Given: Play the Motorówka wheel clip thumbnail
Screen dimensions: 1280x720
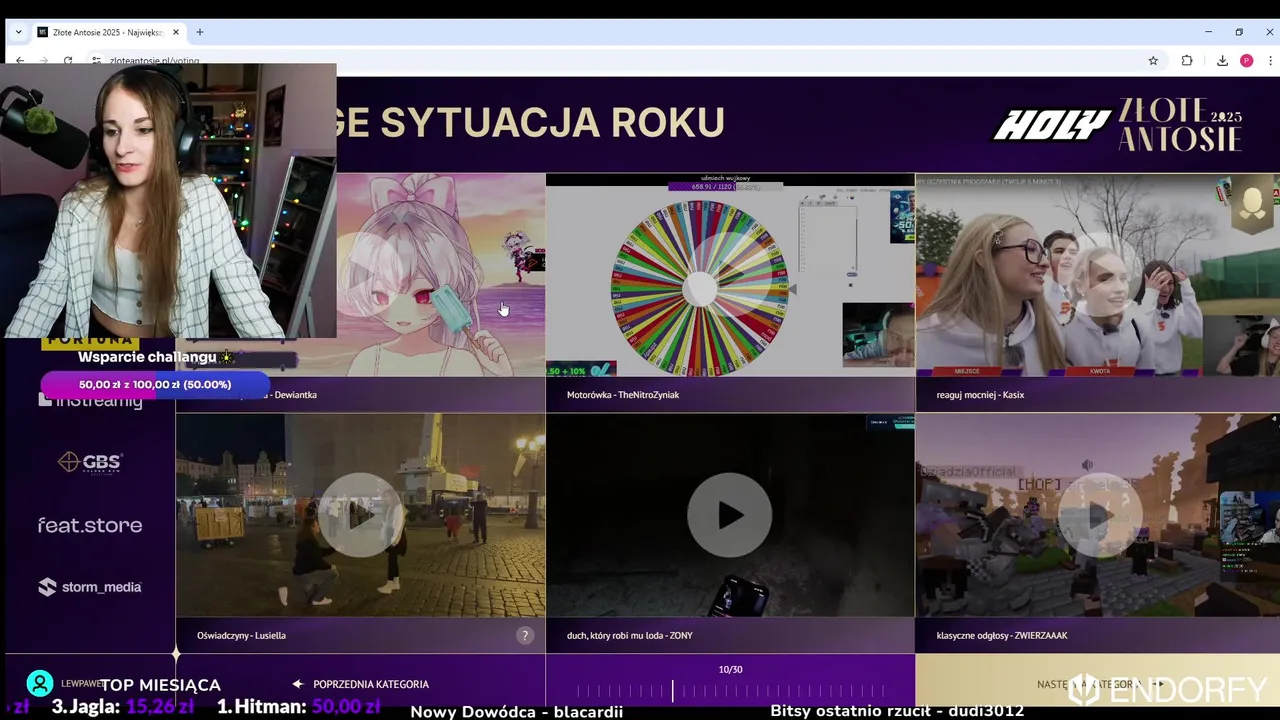Looking at the screenshot, I should tap(730, 275).
